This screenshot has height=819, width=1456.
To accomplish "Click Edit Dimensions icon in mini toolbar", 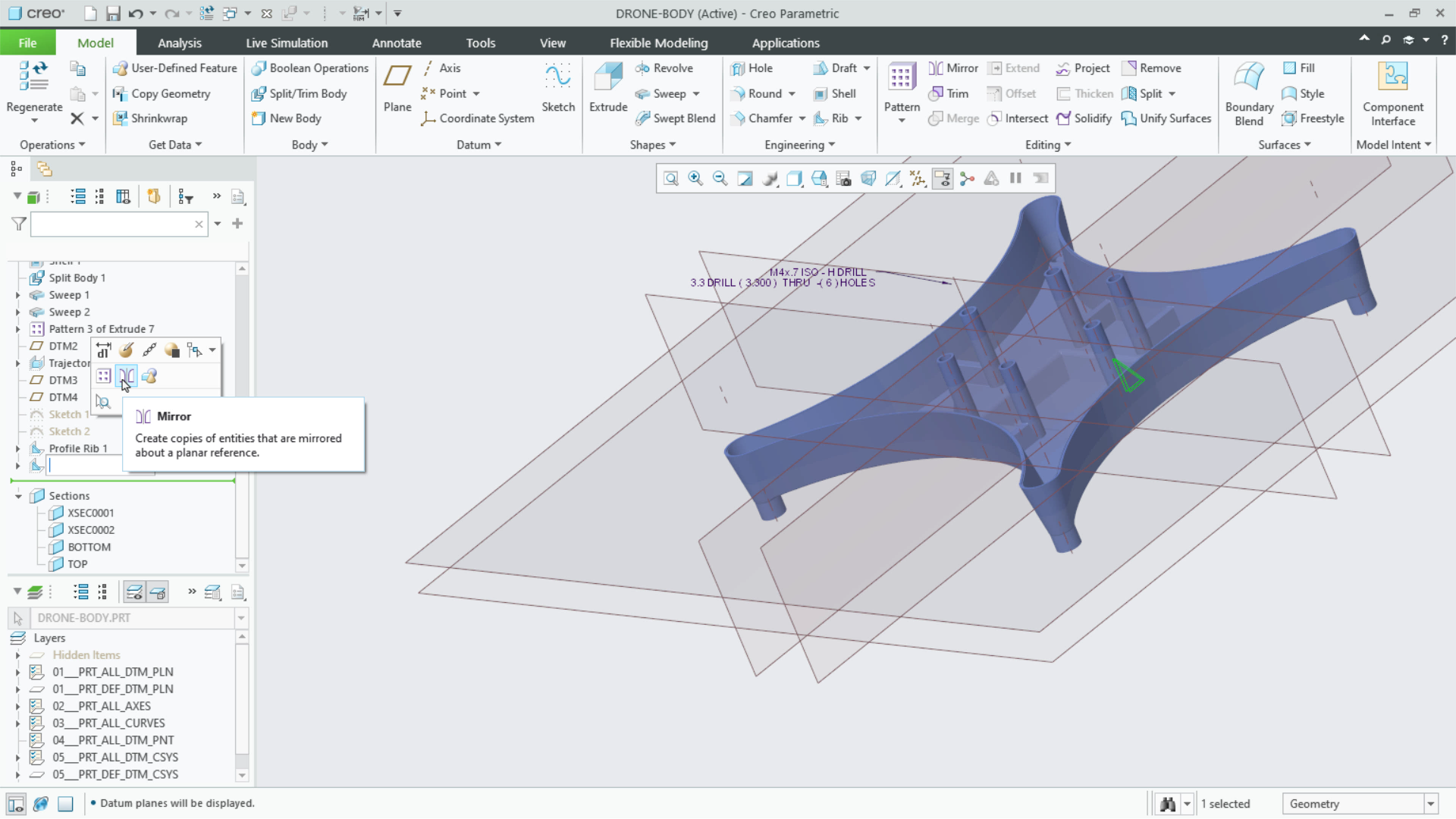I will [104, 350].
